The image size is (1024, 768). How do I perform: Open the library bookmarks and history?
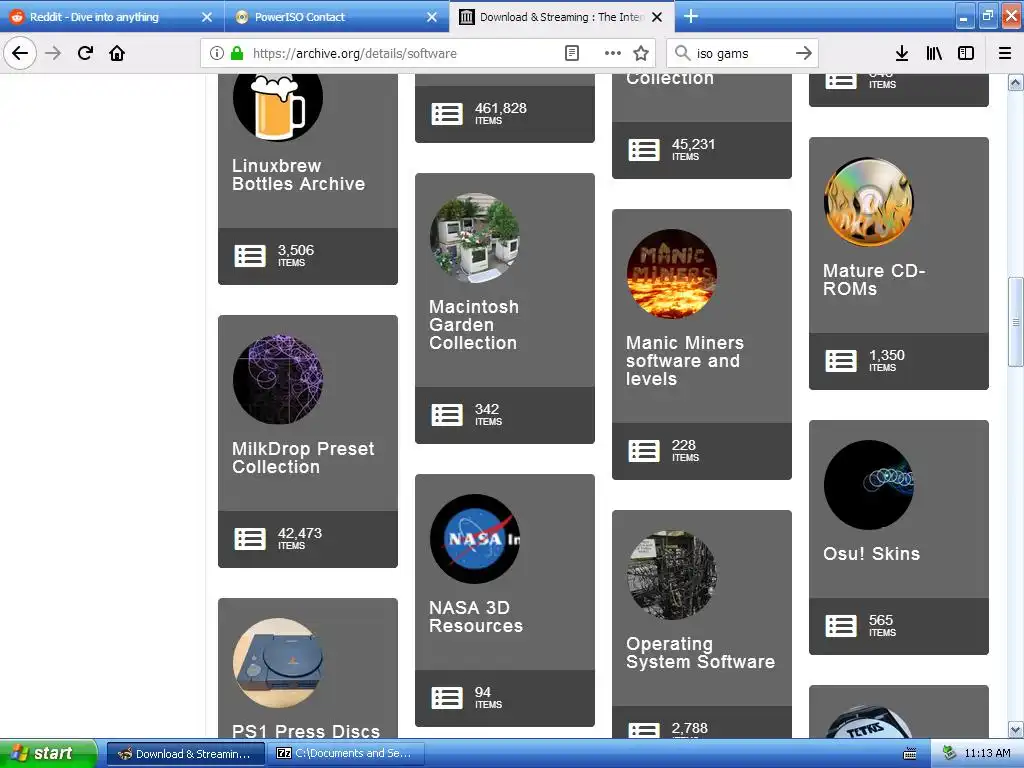[934, 53]
